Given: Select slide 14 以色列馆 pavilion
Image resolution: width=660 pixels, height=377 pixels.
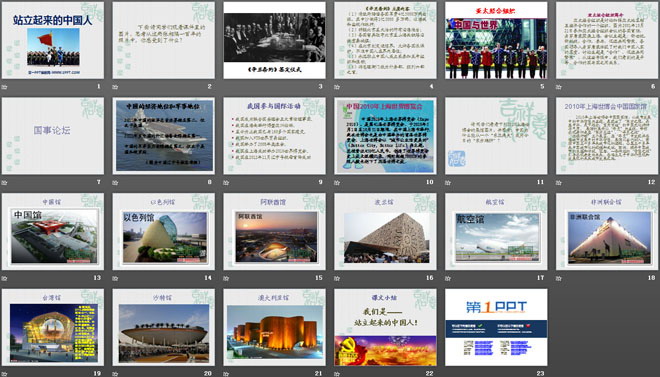Looking at the screenshot, I should coord(164,231).
